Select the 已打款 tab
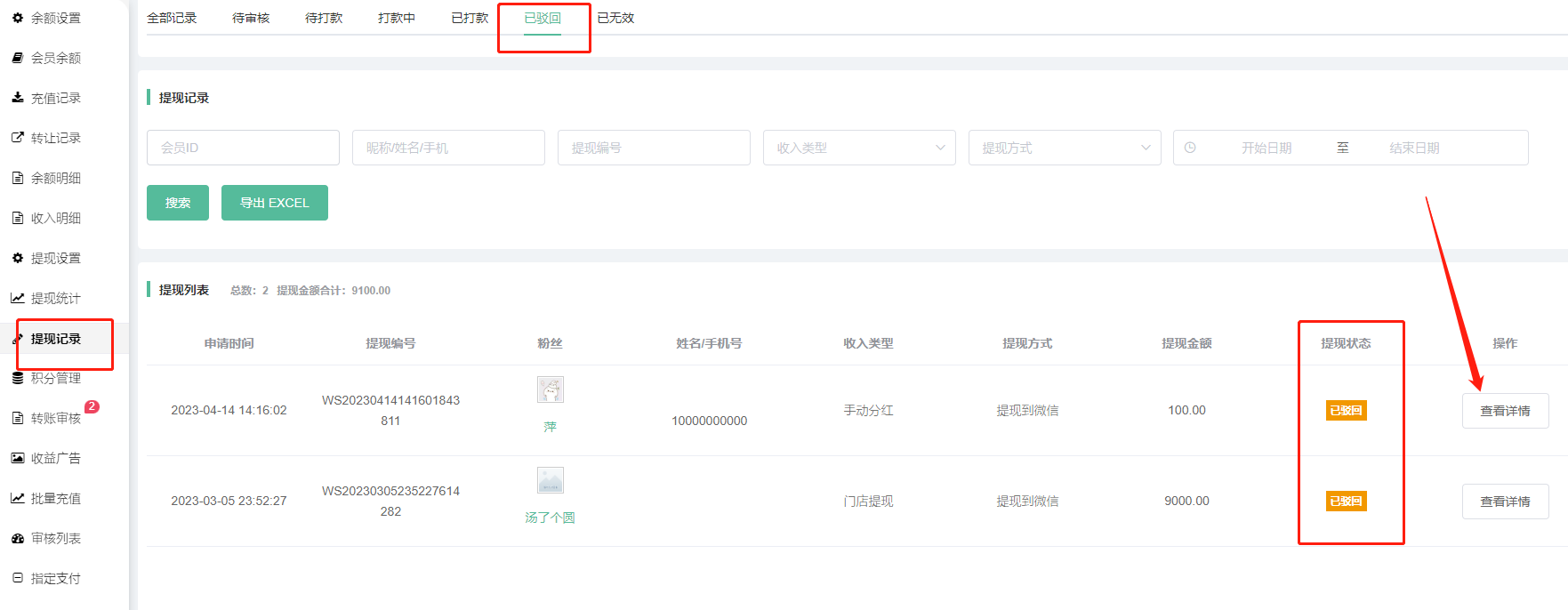This screenshot has width=1568, height=610. click(x=470, y=18)
